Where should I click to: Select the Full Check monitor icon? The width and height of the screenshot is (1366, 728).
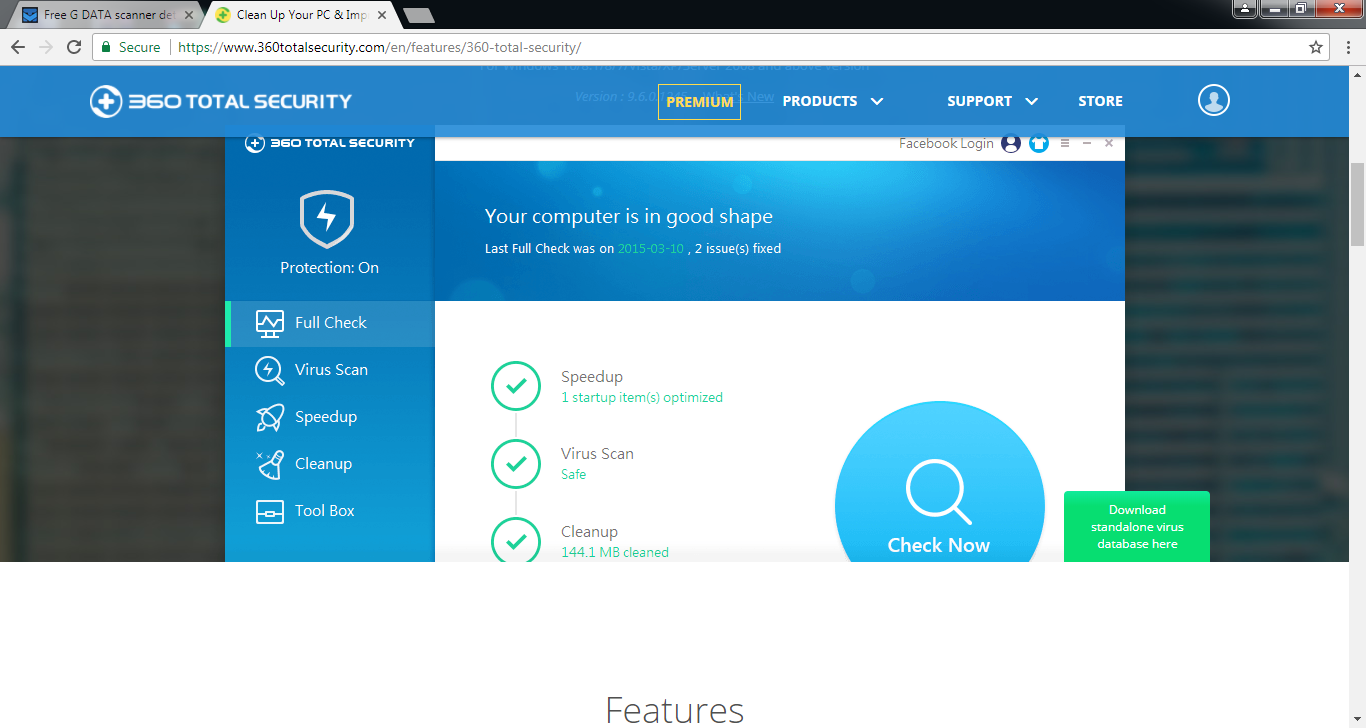click(x=270, y=323)
